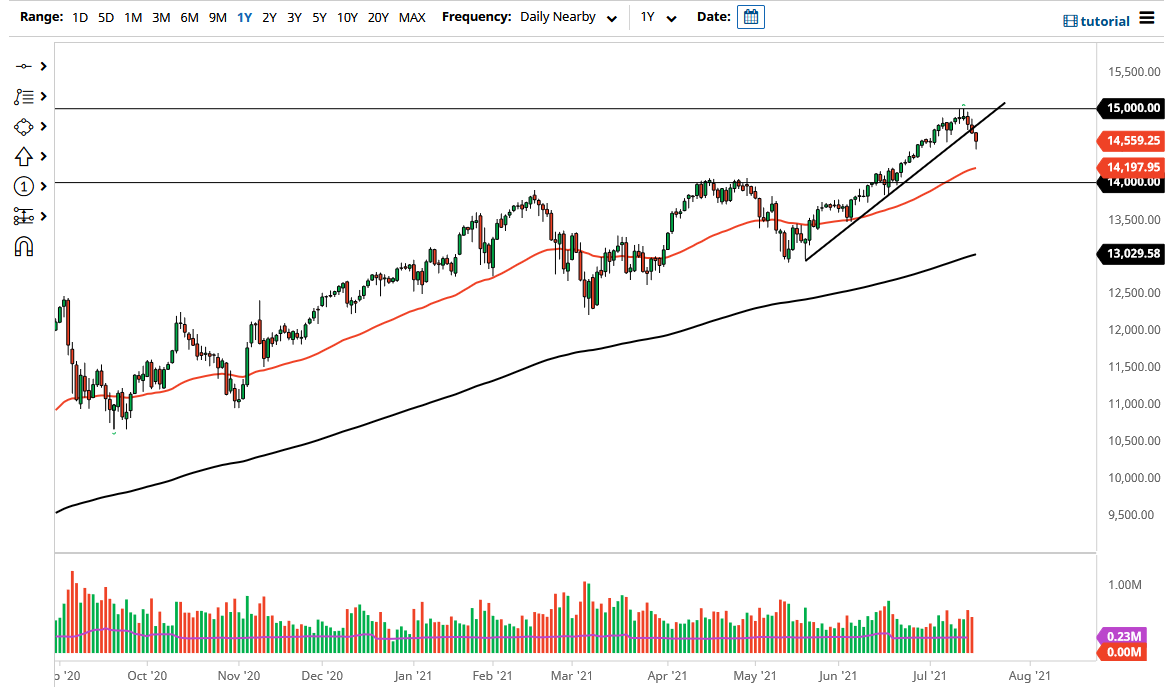Switch the chart range to 5D
1169x687 pixels.
(x=105, y=17)
